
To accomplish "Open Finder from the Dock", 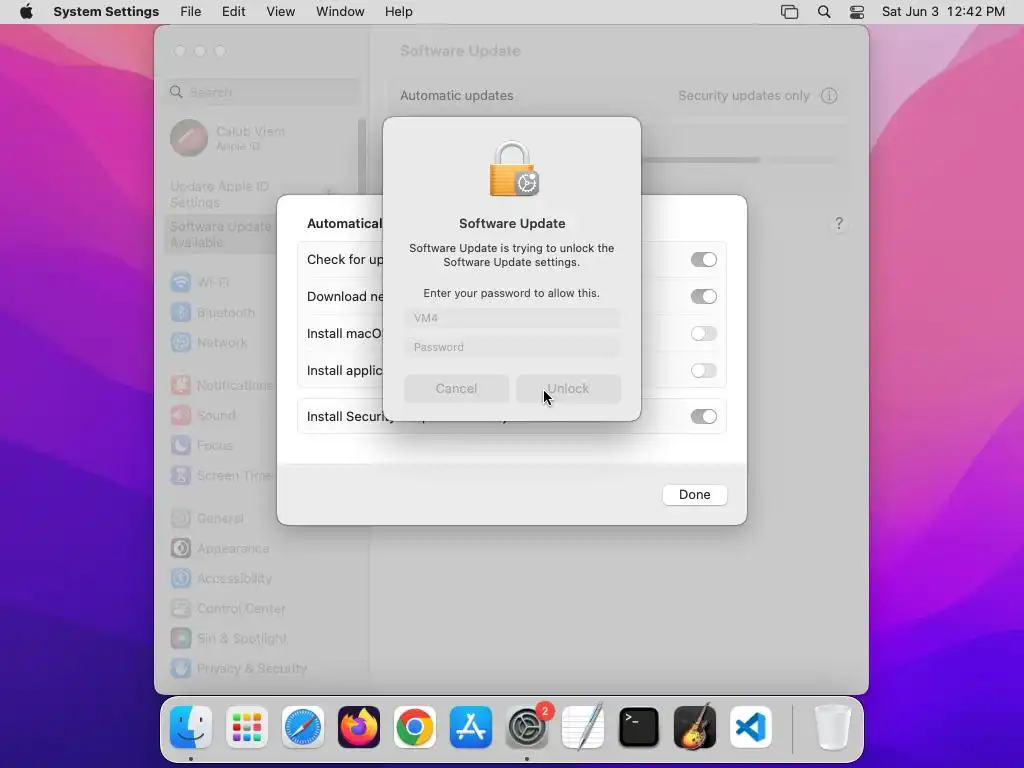I will [191, 727].
